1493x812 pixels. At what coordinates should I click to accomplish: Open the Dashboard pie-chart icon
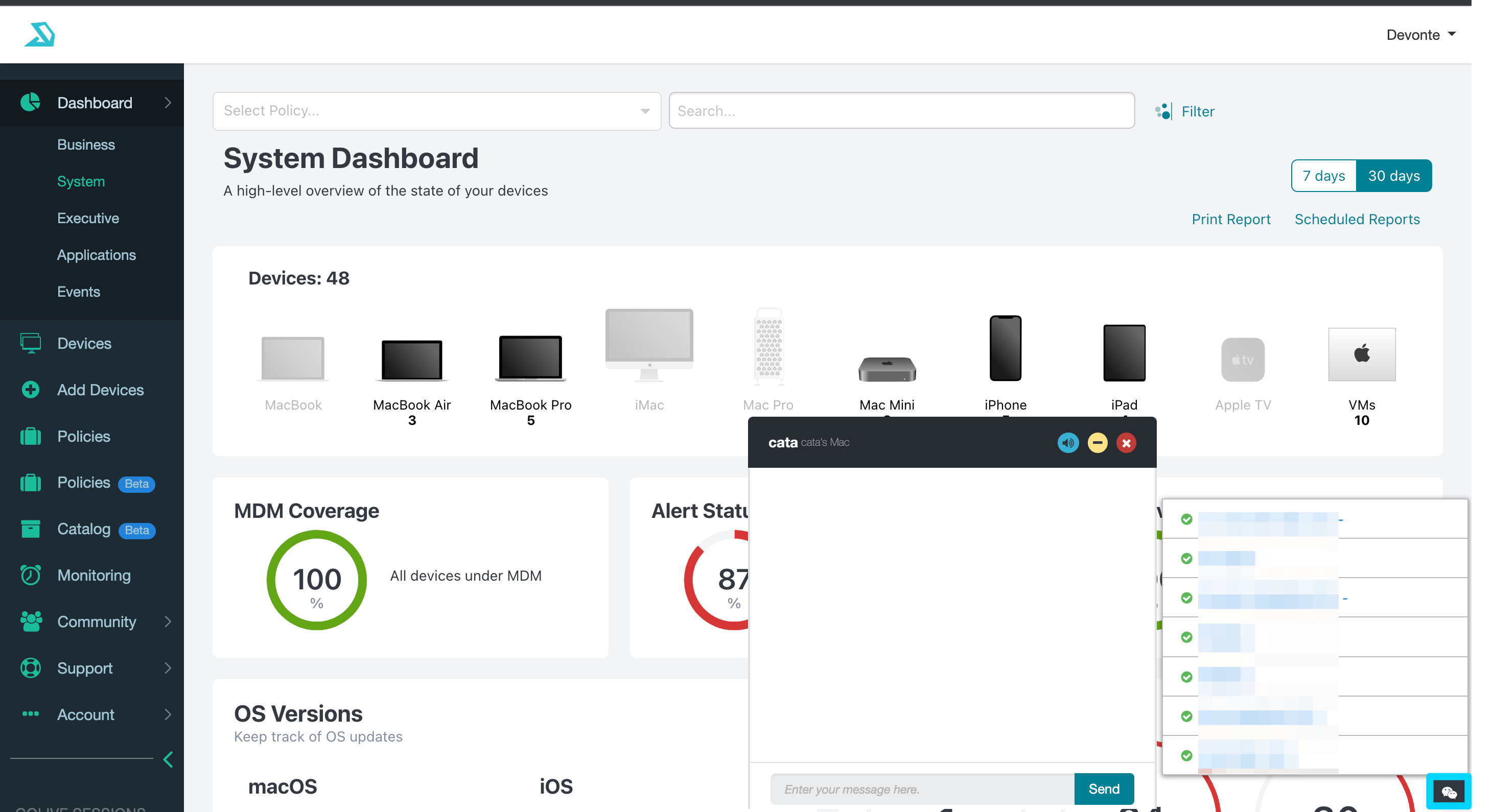[30, 102]
